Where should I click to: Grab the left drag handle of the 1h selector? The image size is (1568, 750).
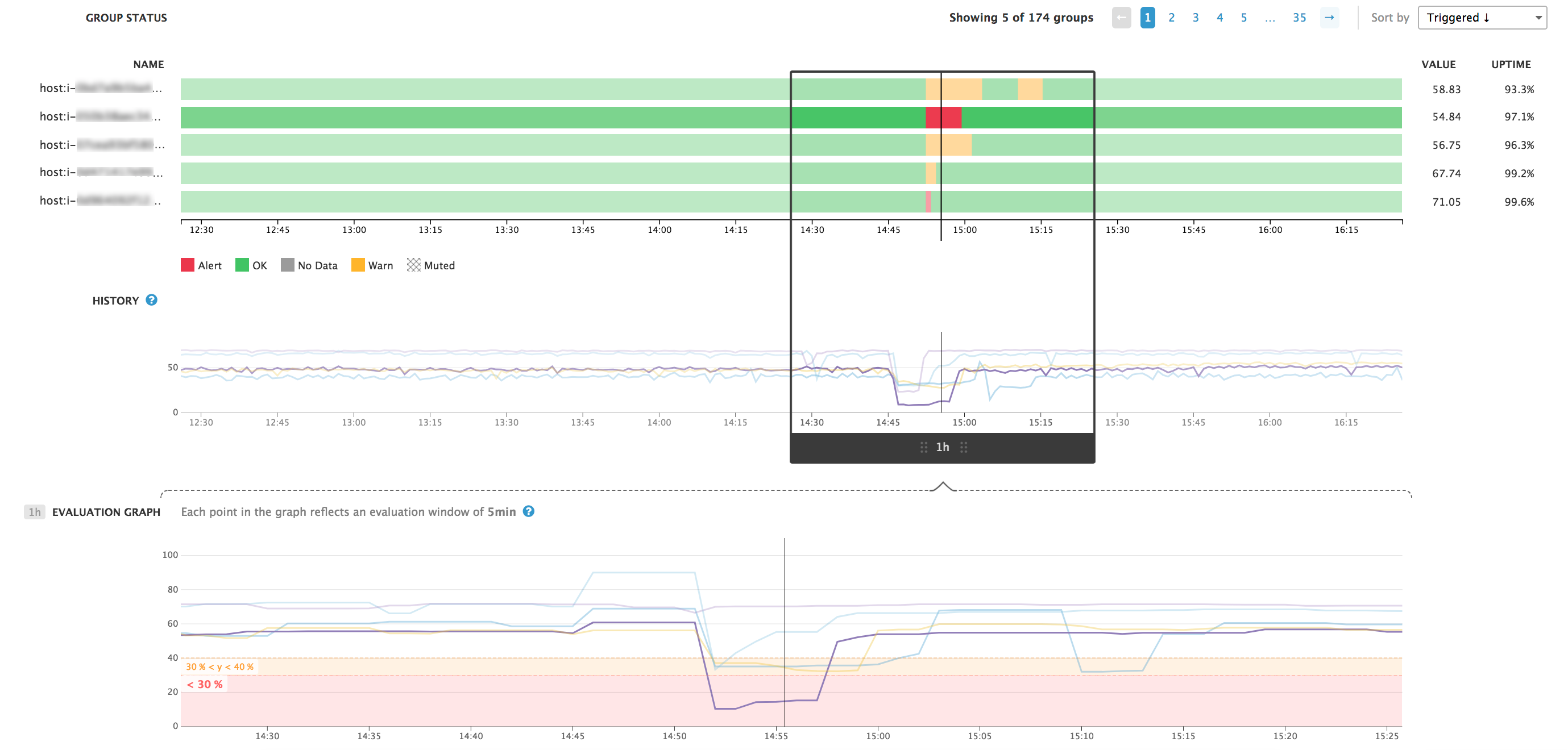[x=923, y=447]
